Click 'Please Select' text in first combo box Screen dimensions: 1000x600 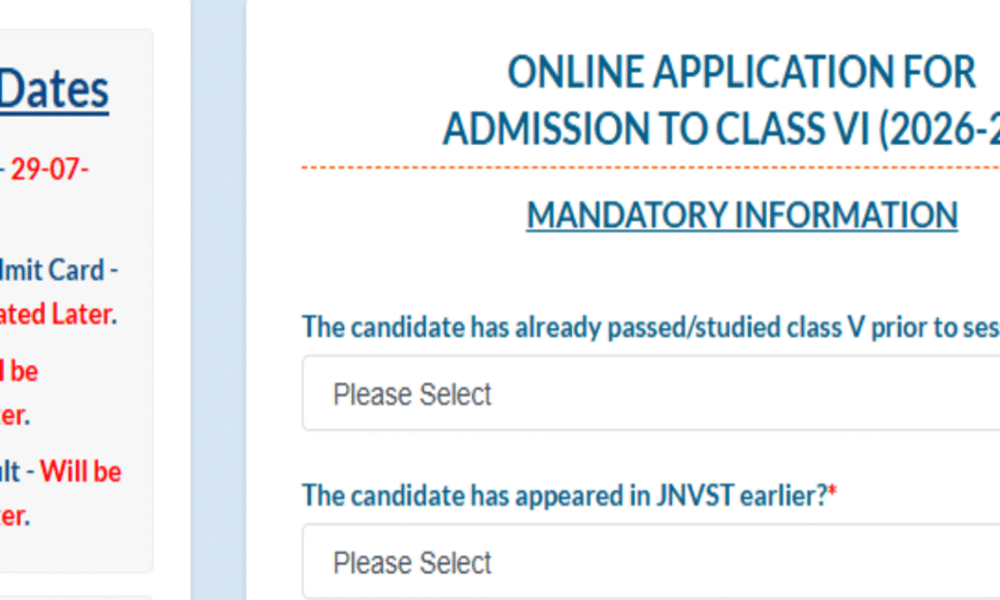pos(412,394)
